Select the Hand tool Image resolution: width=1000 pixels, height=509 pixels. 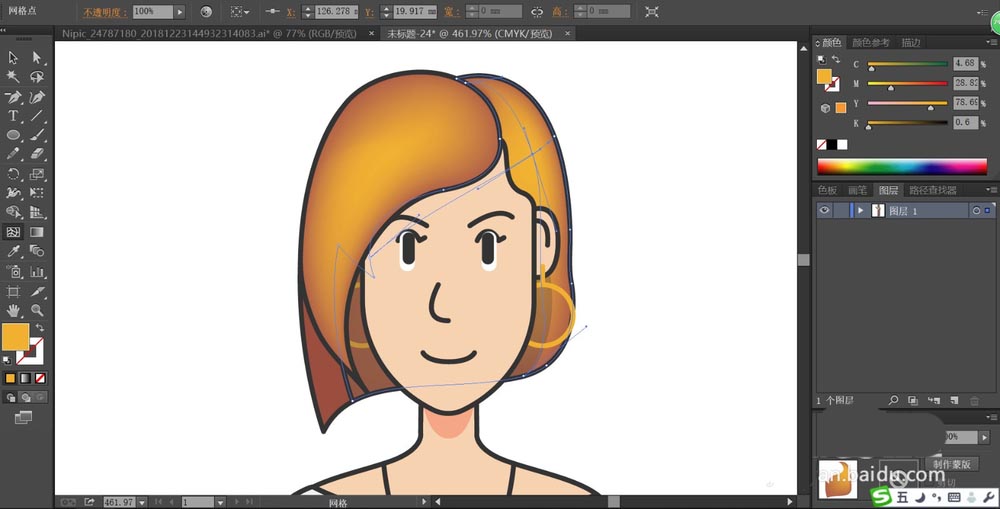pos(14,310)
